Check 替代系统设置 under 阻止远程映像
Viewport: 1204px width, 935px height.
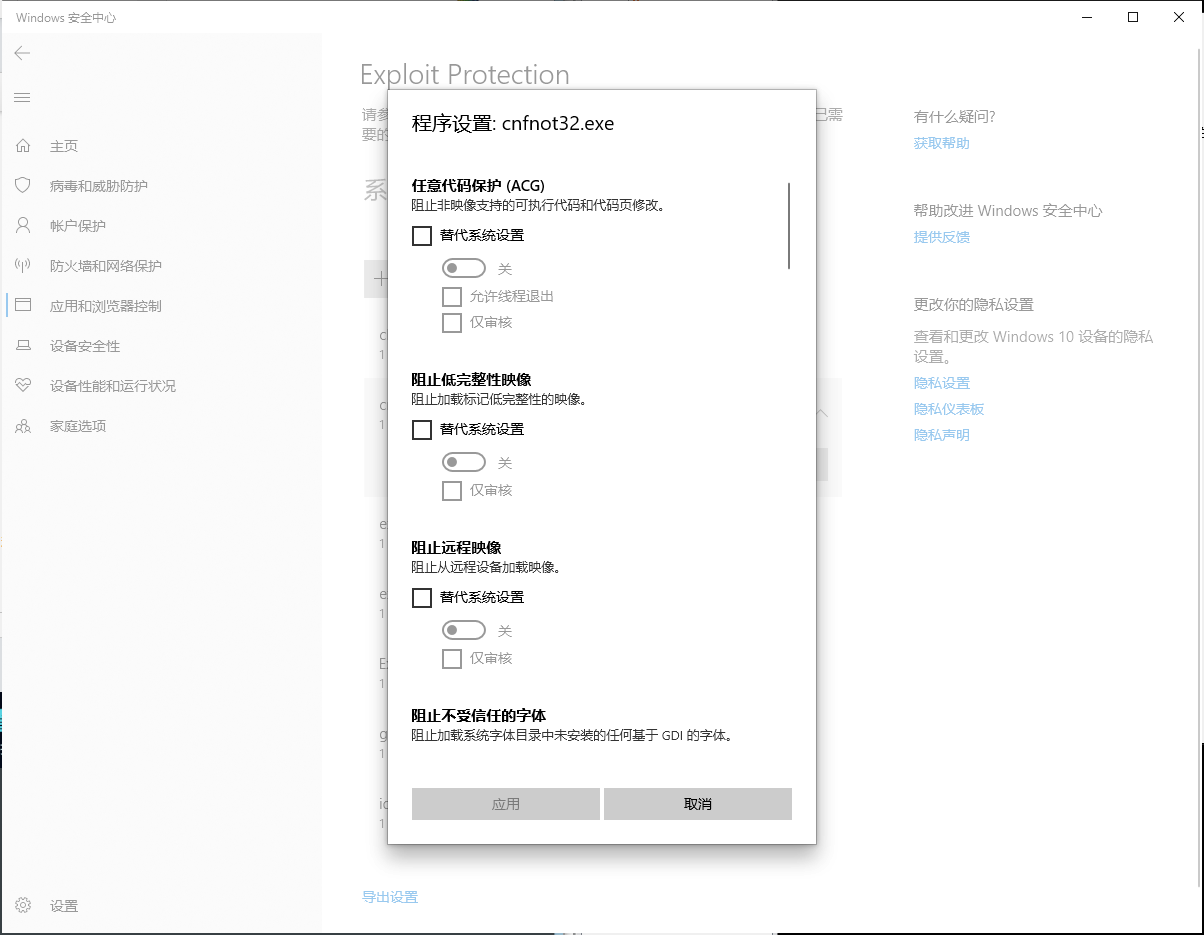pos(422,597)
